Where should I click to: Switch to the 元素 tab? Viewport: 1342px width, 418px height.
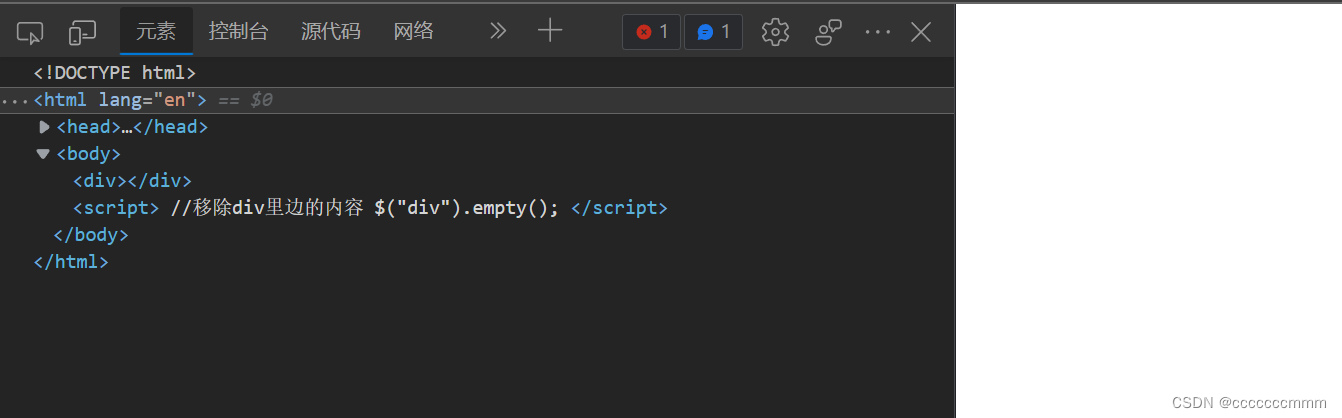click(156, 31)
